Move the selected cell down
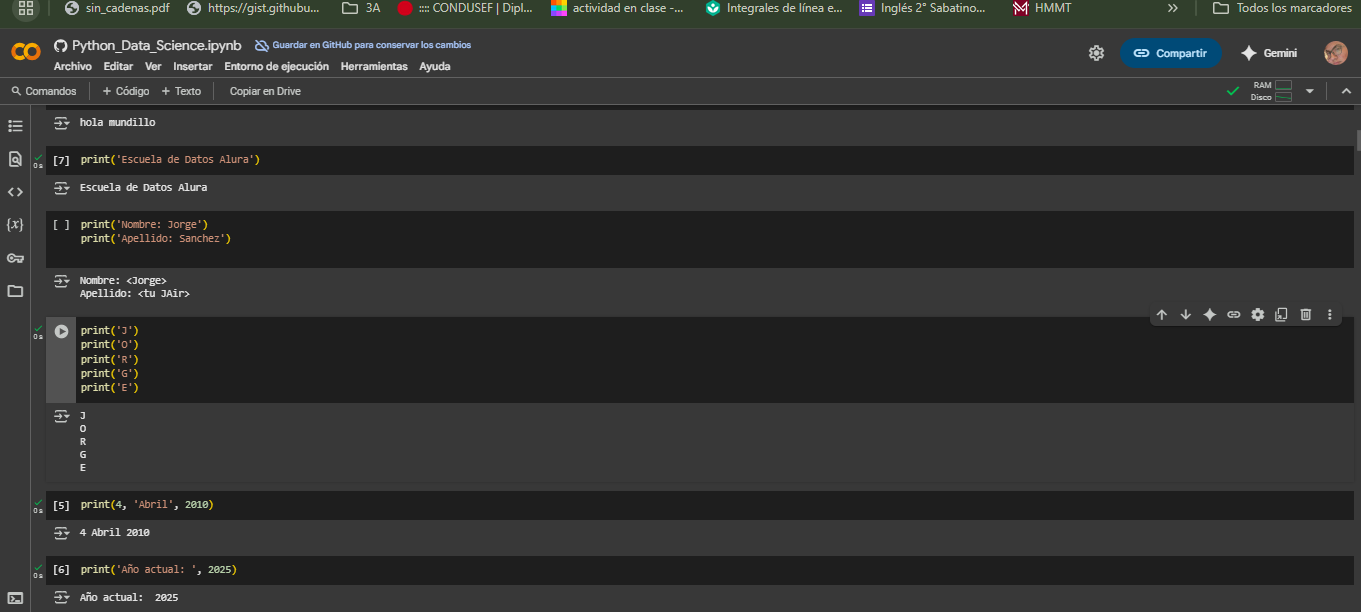 pos(1186,315)
